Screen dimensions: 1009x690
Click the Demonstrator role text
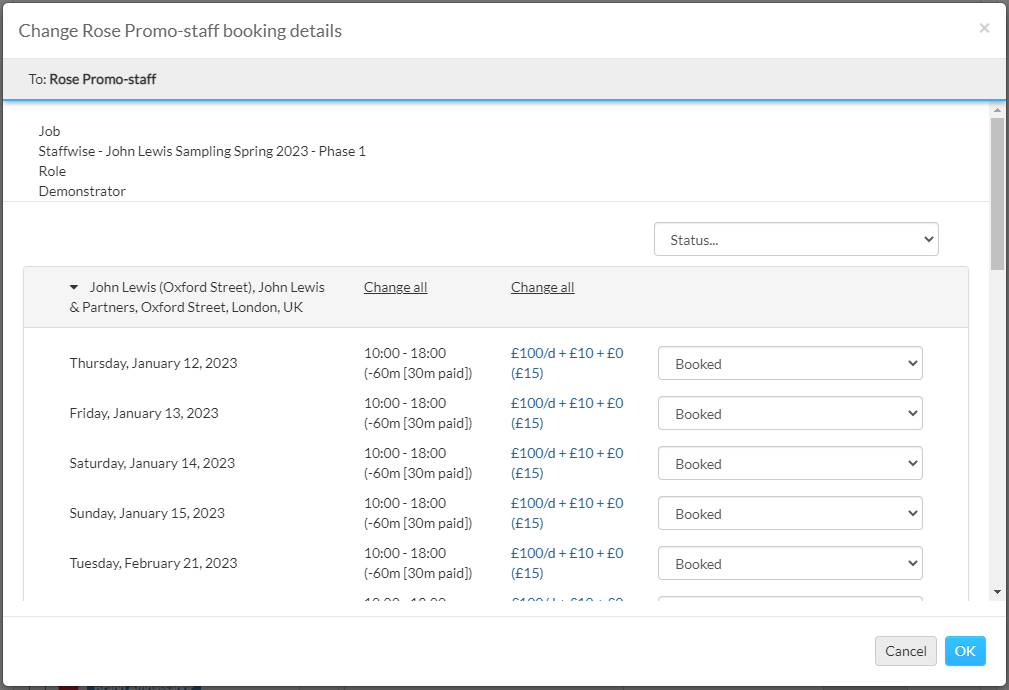82,191
